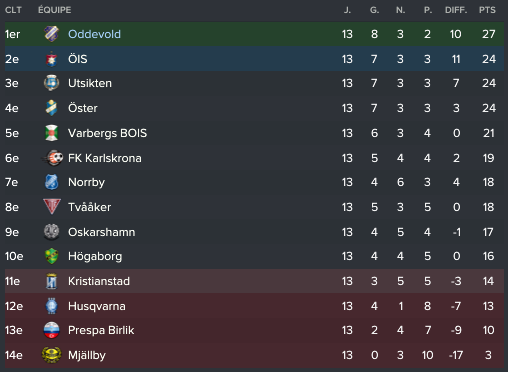
Task: Open the Kristianstad team name
Action: coord(99,281)
